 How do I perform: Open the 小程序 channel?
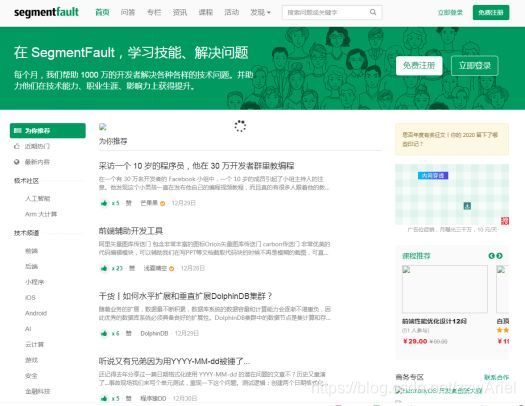[34, 282]
